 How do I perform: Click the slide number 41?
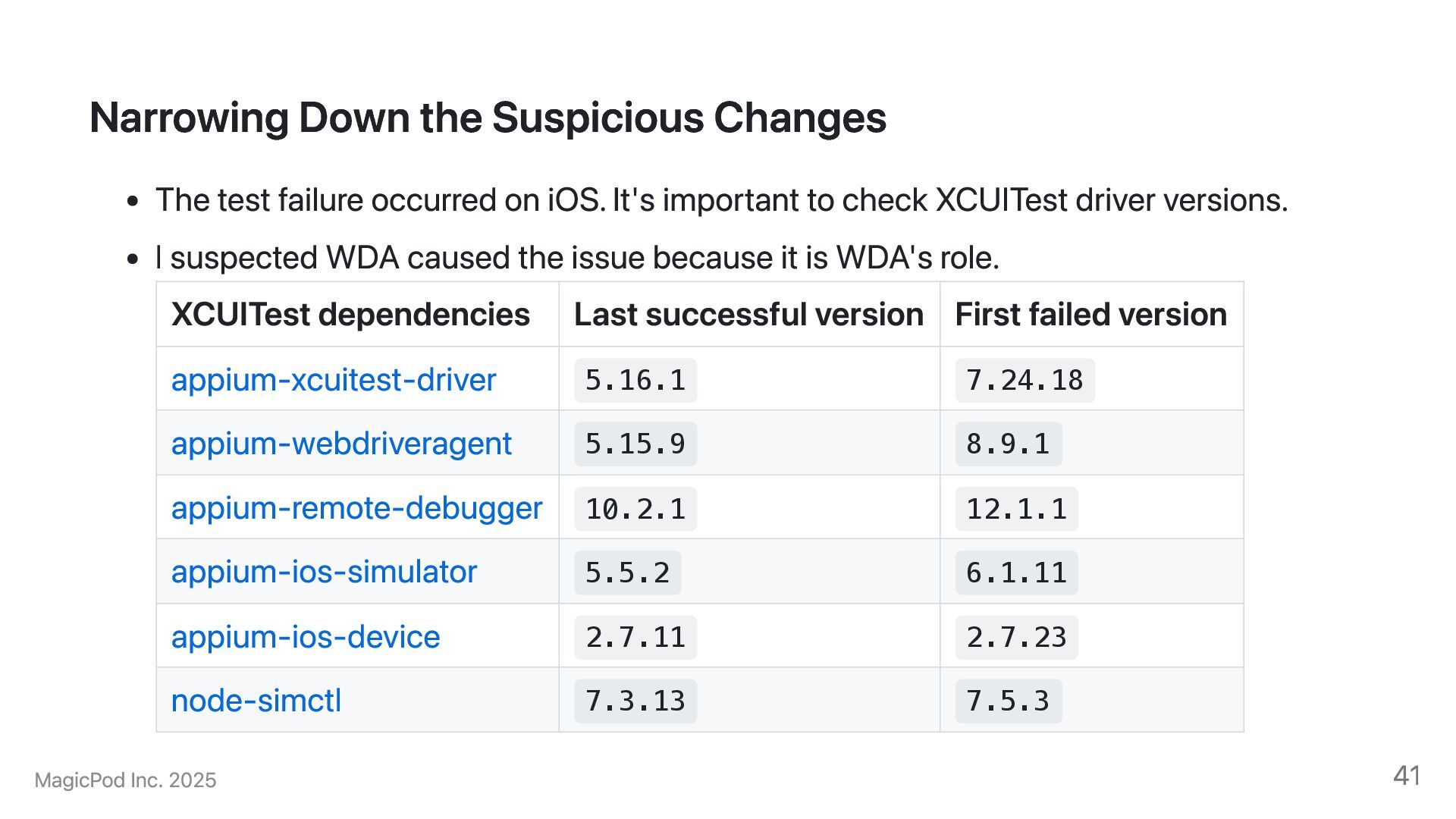pos(1407,776)
